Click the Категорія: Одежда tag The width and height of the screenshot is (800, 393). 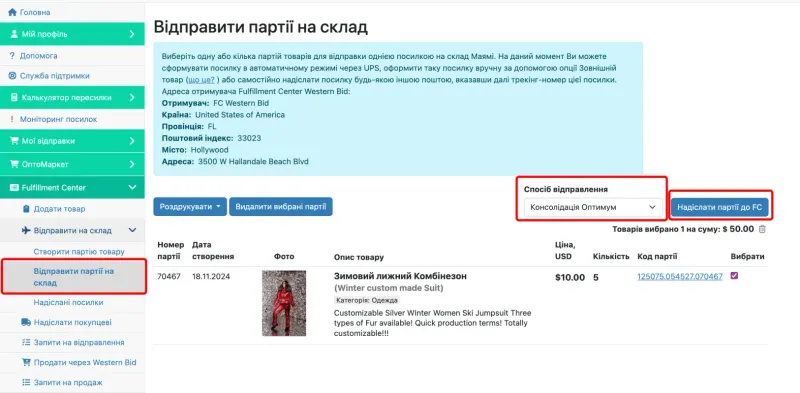click(366, 300)
